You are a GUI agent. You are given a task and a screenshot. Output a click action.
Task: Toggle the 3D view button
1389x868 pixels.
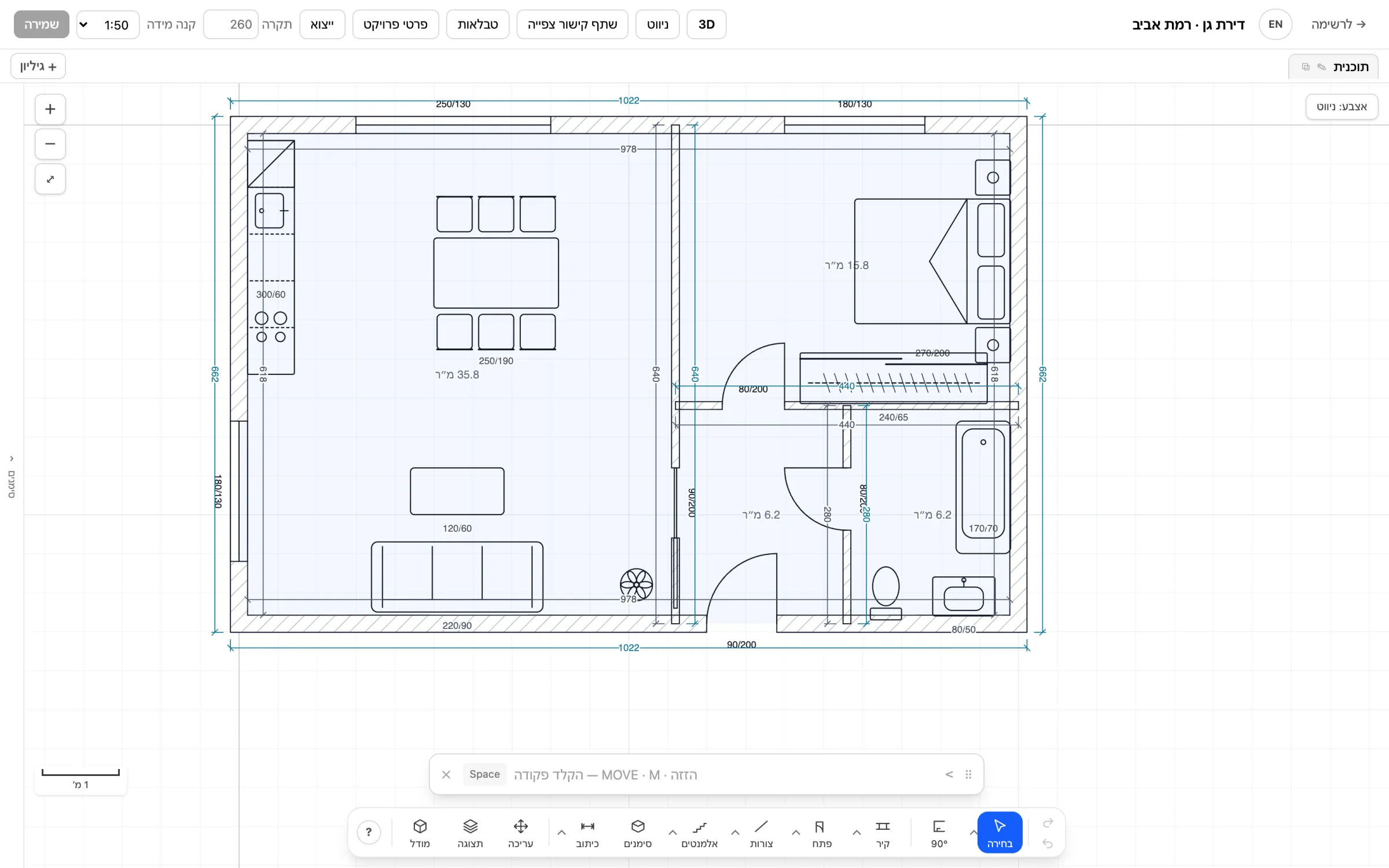(x=706, y=24)
